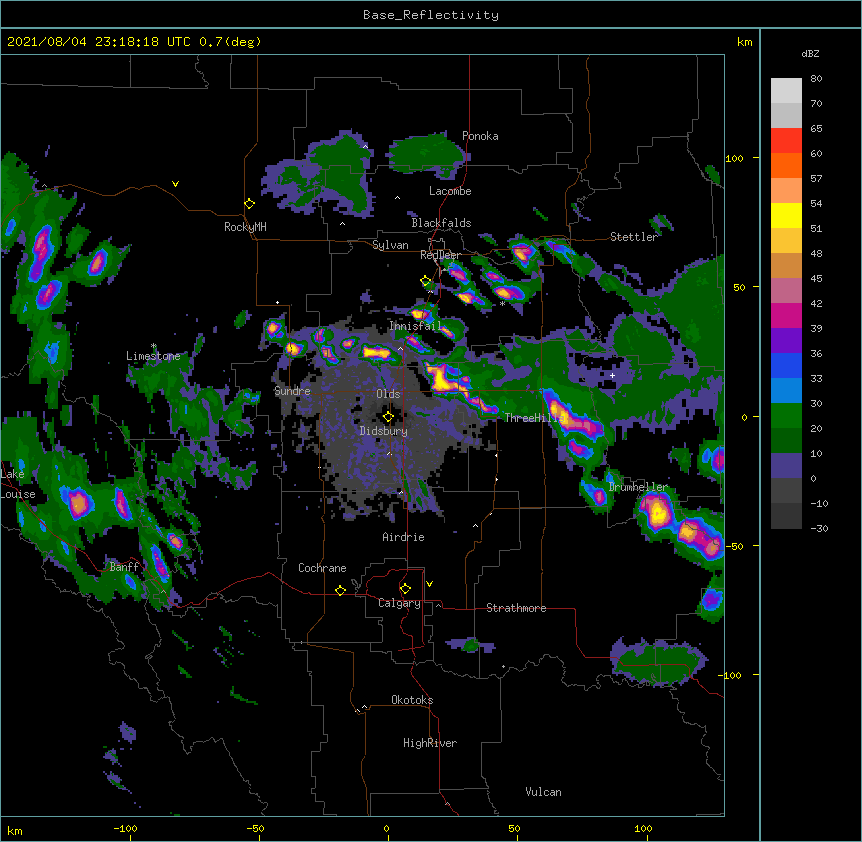Click the Cochrane city label

[x=322, y=568]
